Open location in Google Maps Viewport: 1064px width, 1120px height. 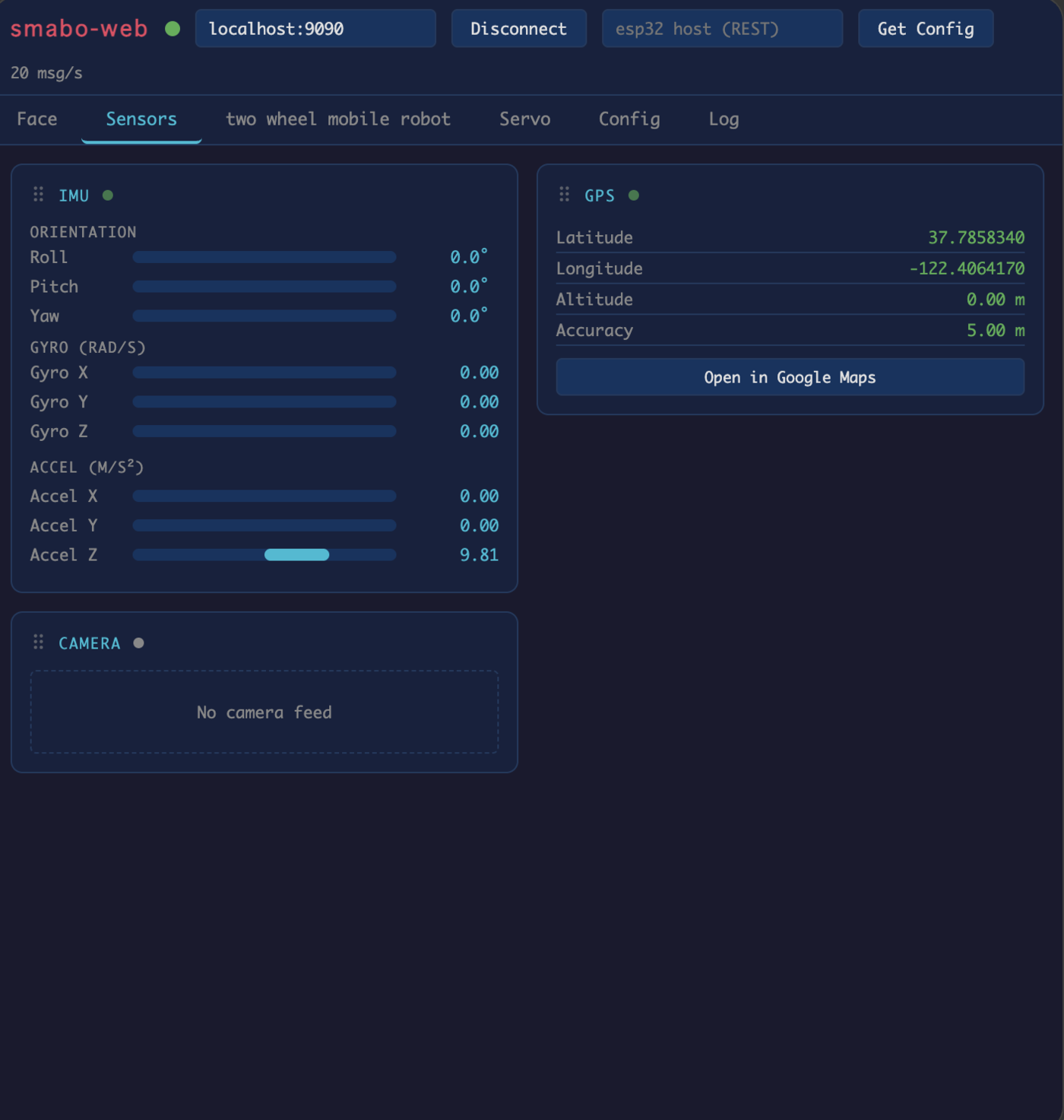click(790, 377)
